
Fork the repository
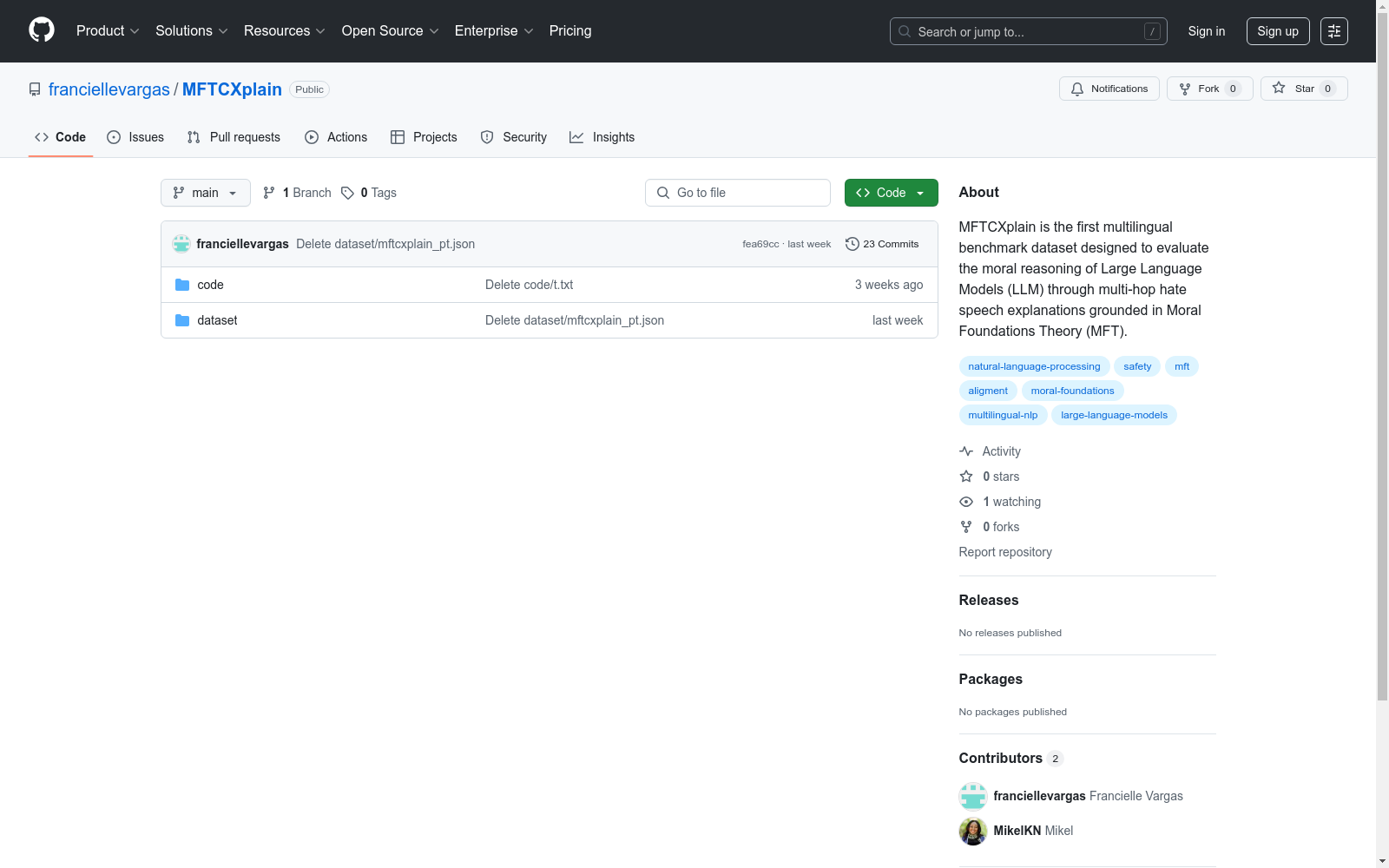click(1210, 89)
